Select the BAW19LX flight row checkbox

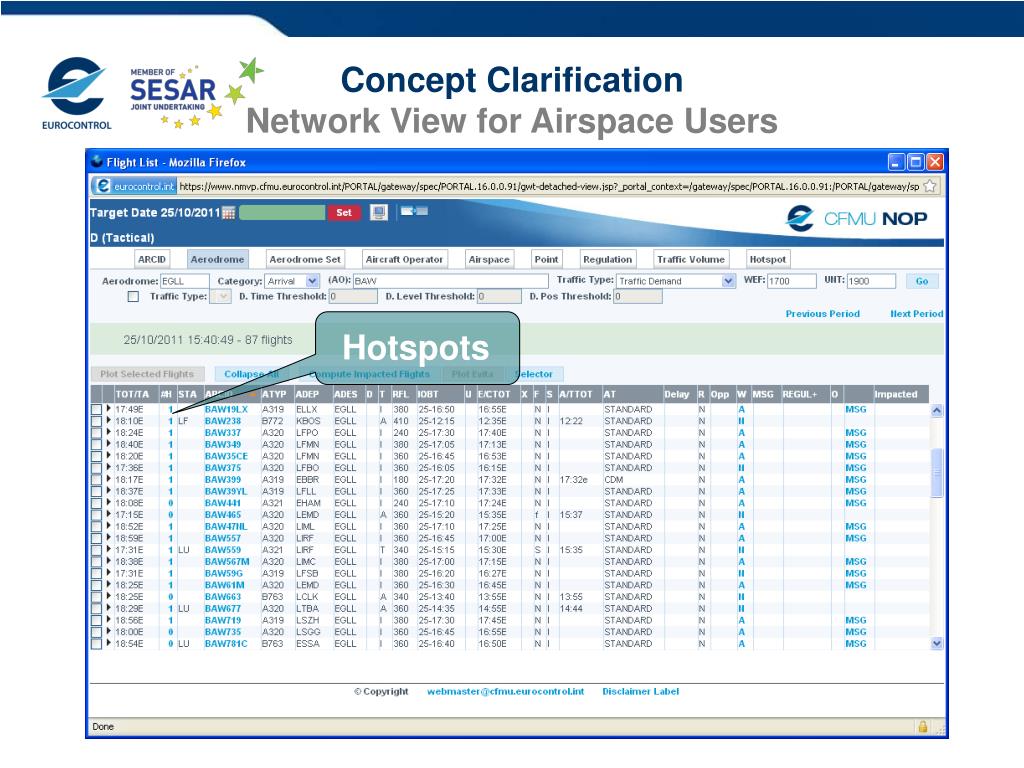click(x=97, y=409)
